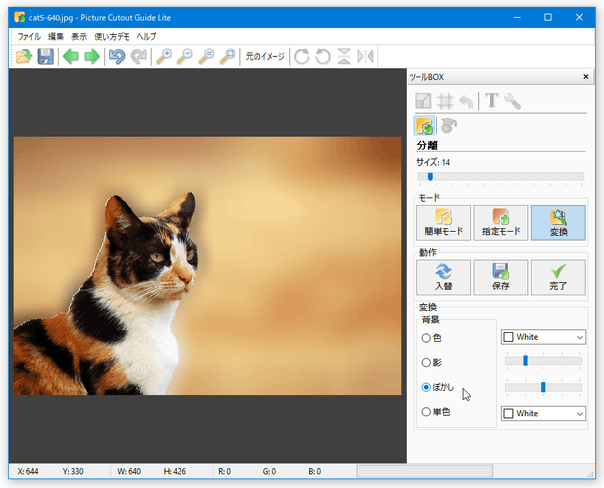604x488 pixels.
Task: Open the 編集 menu
Action: (56, 37)
